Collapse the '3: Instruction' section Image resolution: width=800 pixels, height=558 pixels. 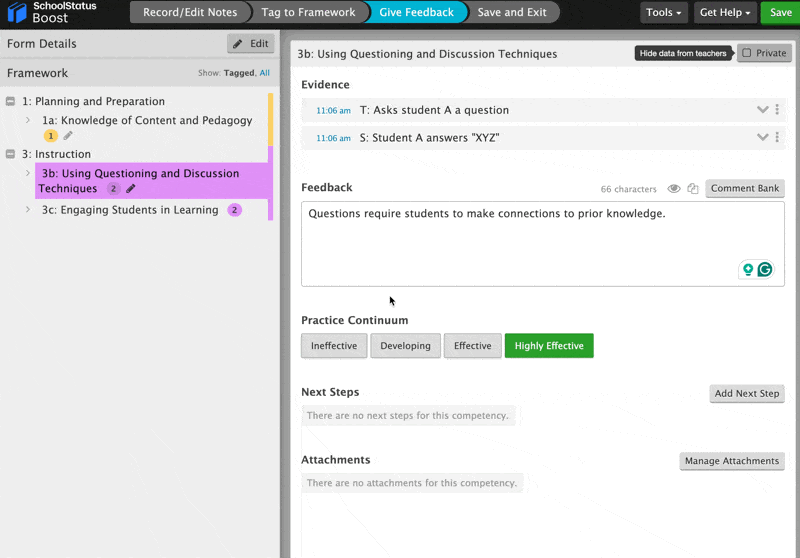10,154
